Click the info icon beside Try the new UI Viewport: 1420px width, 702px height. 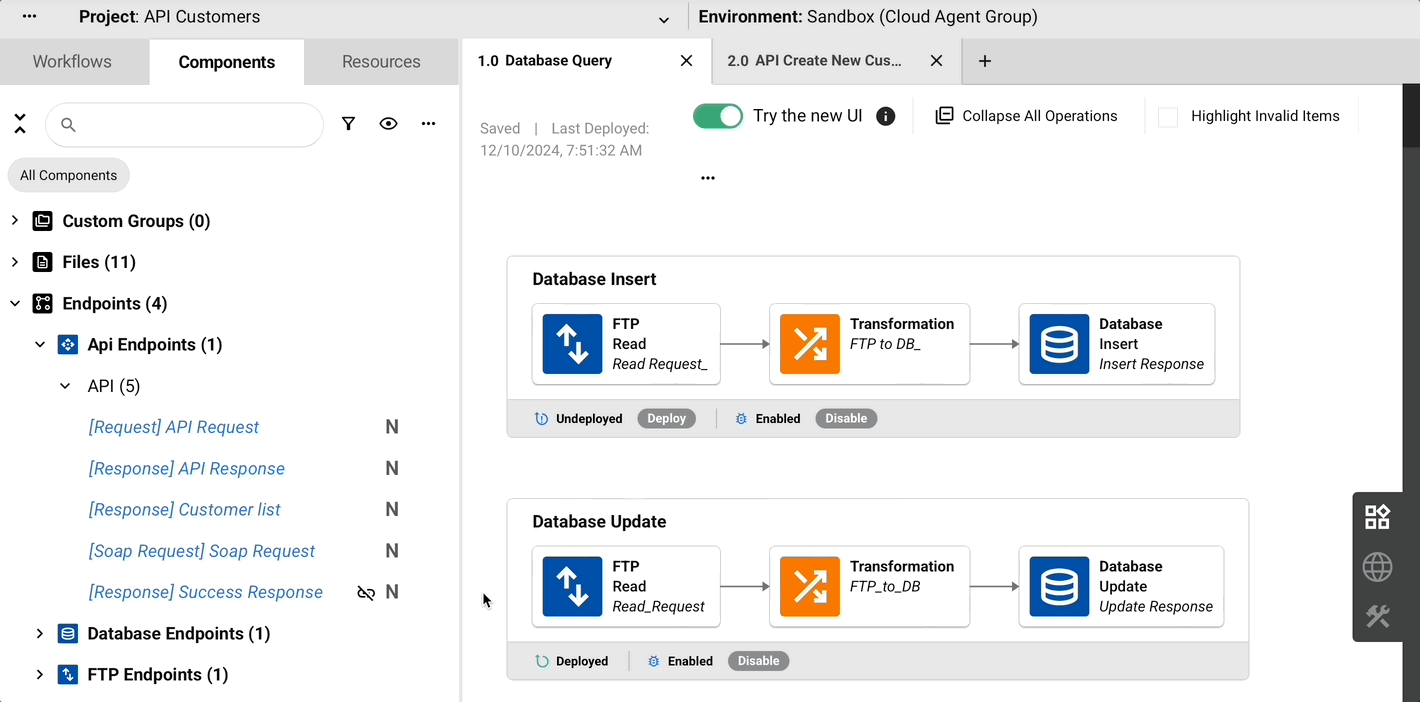[885, 116]
